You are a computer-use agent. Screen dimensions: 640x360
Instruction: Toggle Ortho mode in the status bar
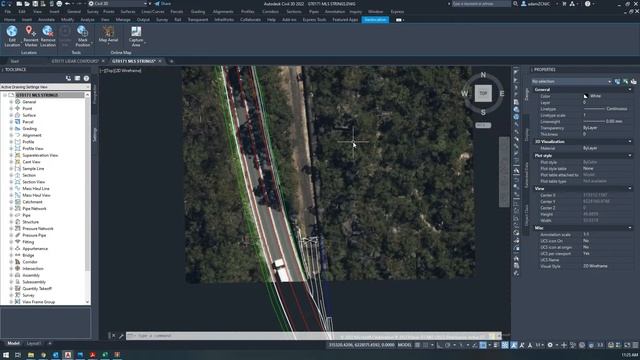click(439, 345)
